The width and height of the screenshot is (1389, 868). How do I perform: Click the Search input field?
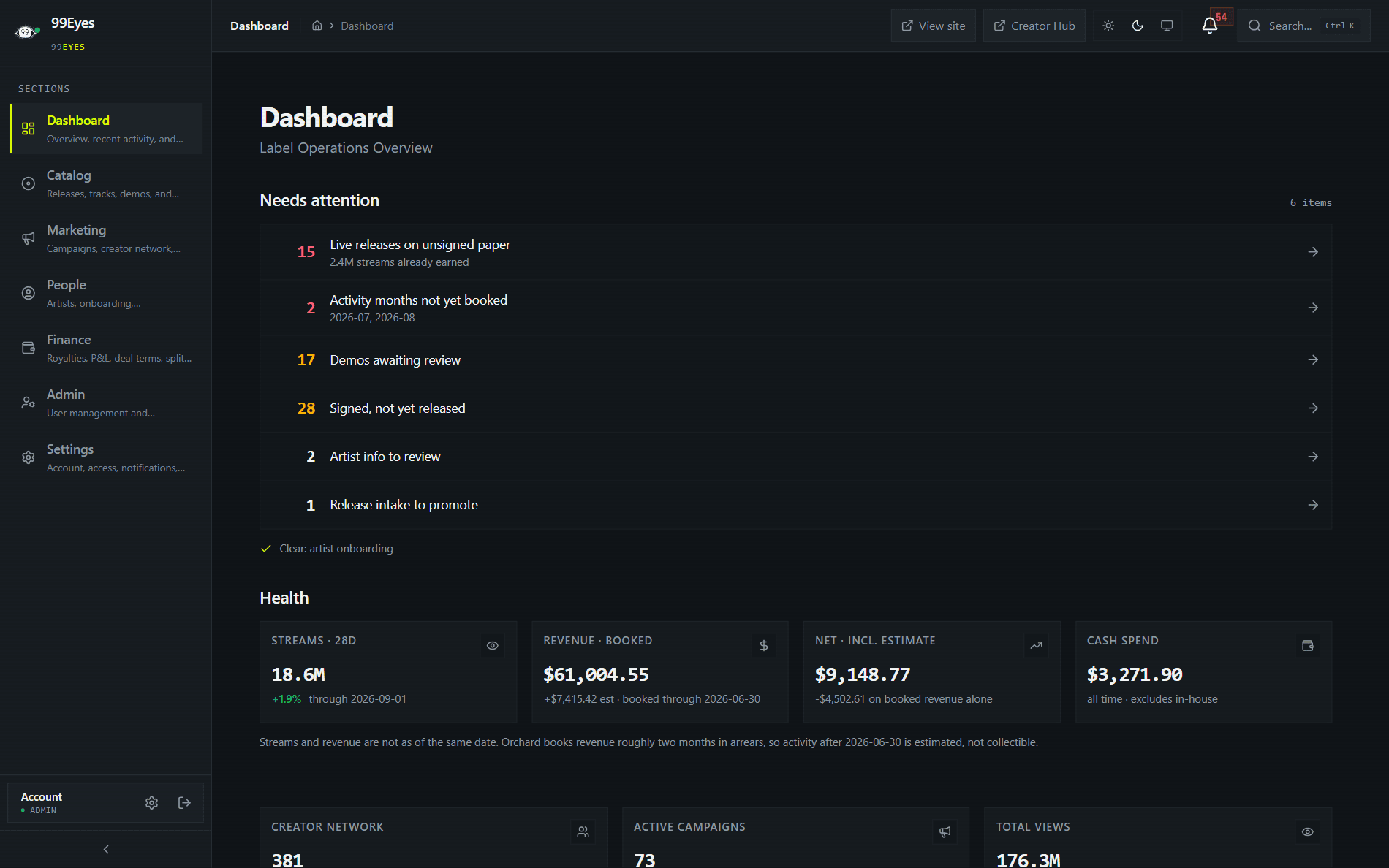1303,26
